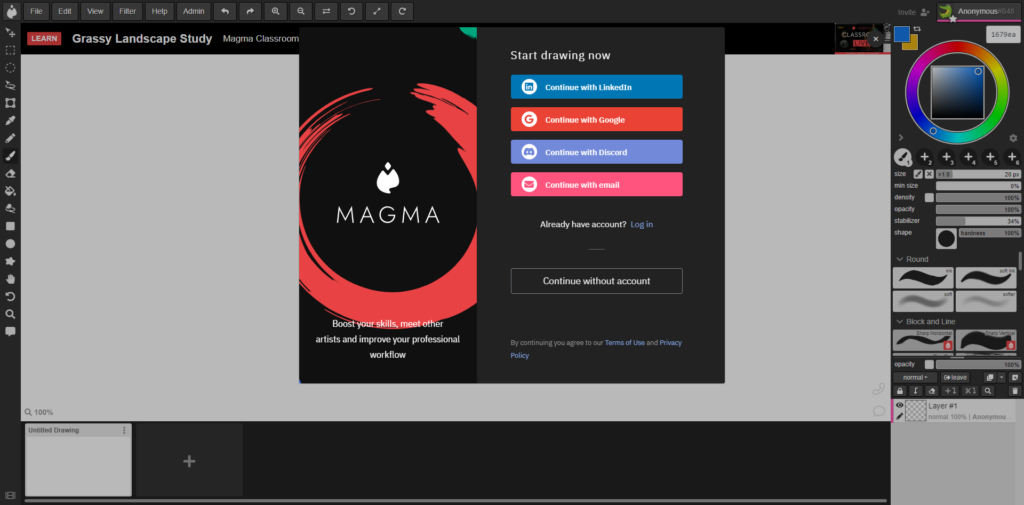Screen dimensions: 1024x505
Task: Choose the Hand pan tool
Action: (x=11, y=278)
